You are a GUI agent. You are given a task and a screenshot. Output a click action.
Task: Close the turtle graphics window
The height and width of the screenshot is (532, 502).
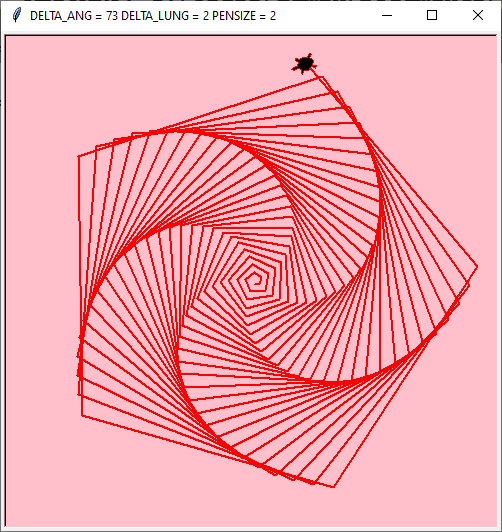coord(478,15)
